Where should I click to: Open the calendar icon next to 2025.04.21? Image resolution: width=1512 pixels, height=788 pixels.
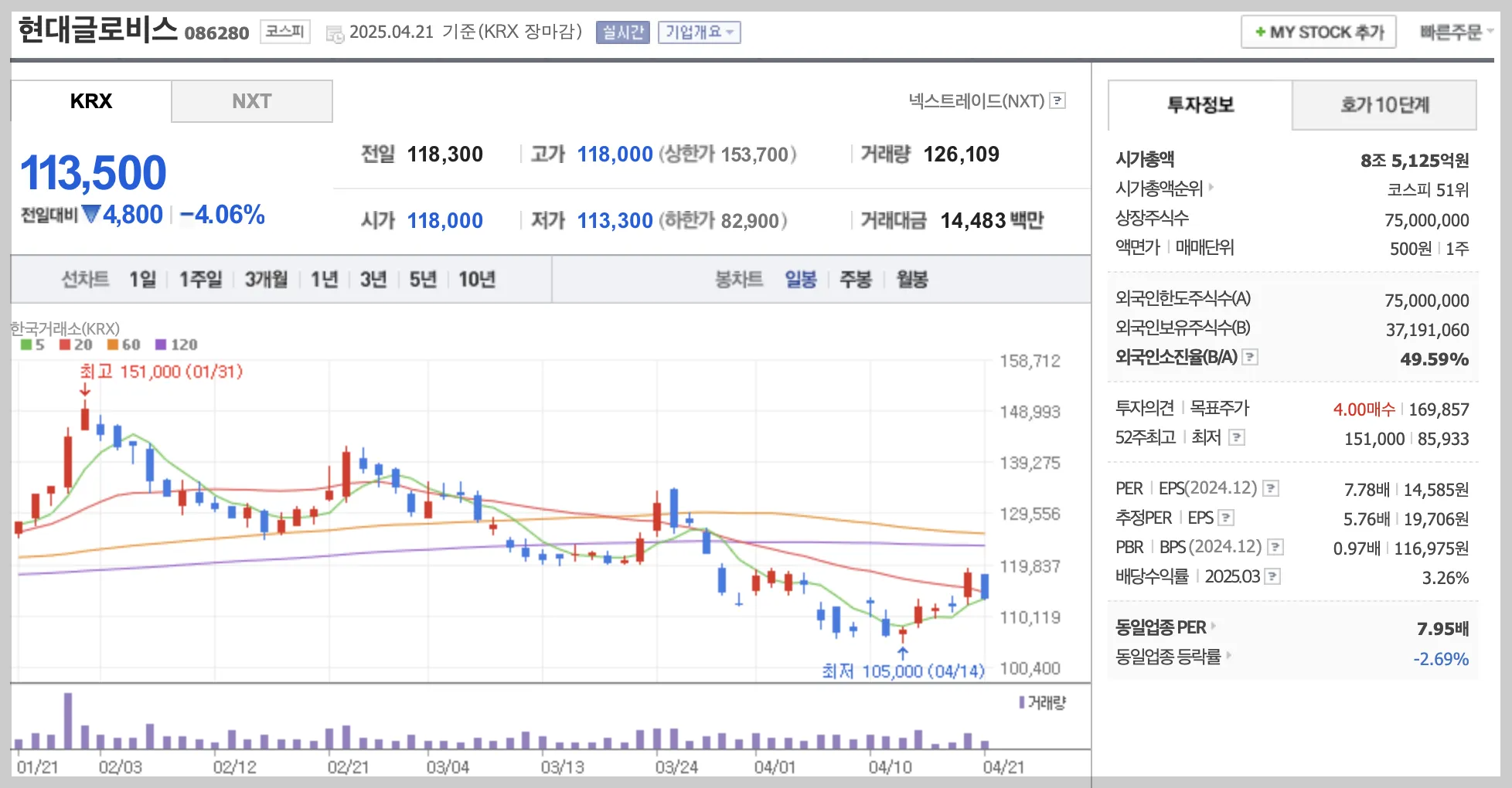click(x=335, y=33)
